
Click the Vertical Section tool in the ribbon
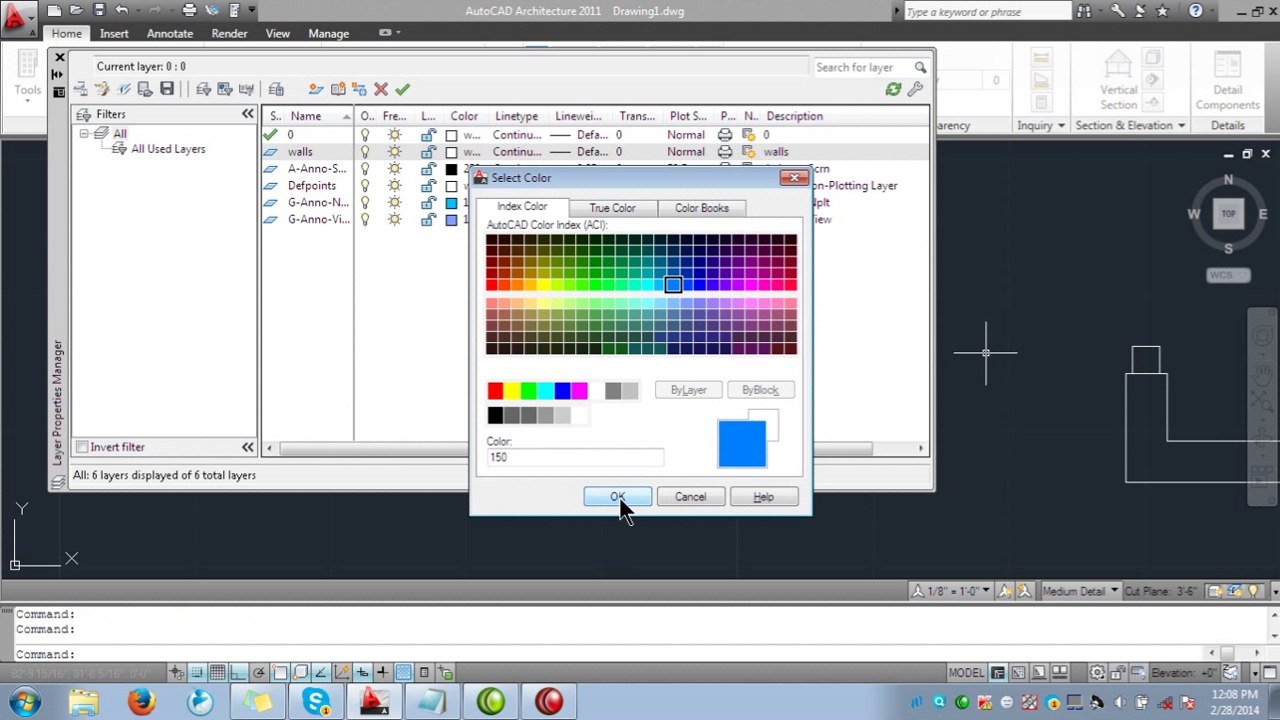point(1118,80)
